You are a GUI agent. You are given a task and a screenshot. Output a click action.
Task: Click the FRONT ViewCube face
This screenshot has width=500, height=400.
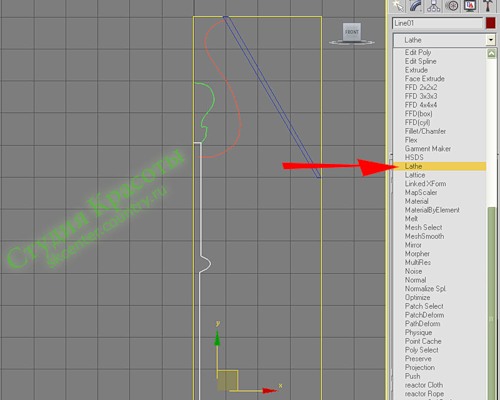pos(352,32)
